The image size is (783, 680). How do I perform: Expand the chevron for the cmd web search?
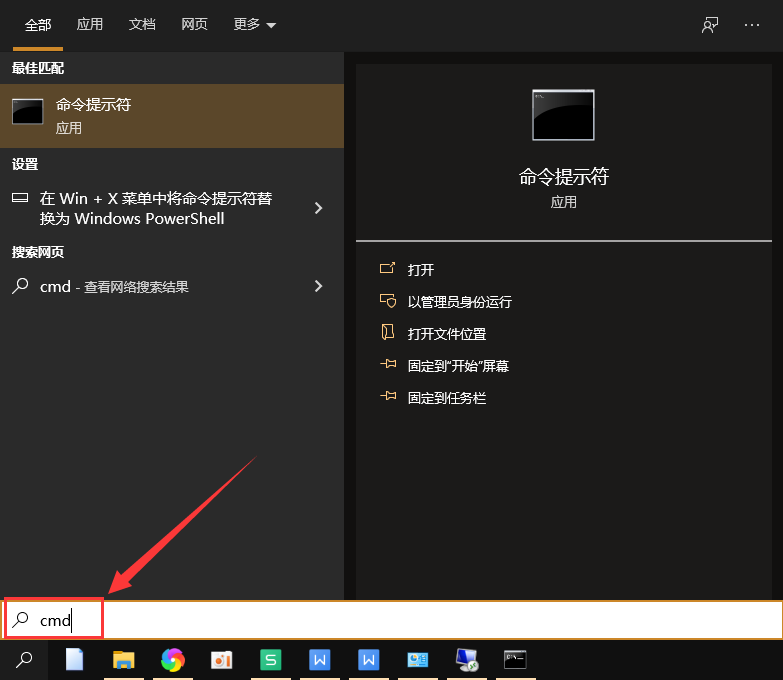coord(318,286)
